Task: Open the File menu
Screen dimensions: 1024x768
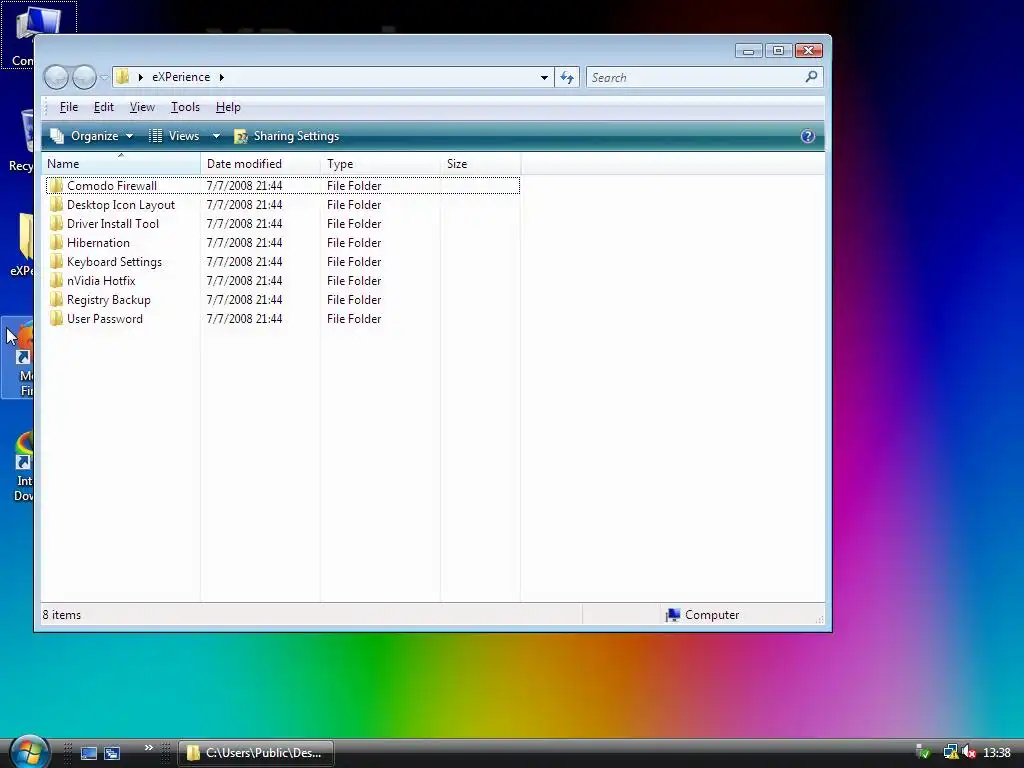Action: [69, 107]
